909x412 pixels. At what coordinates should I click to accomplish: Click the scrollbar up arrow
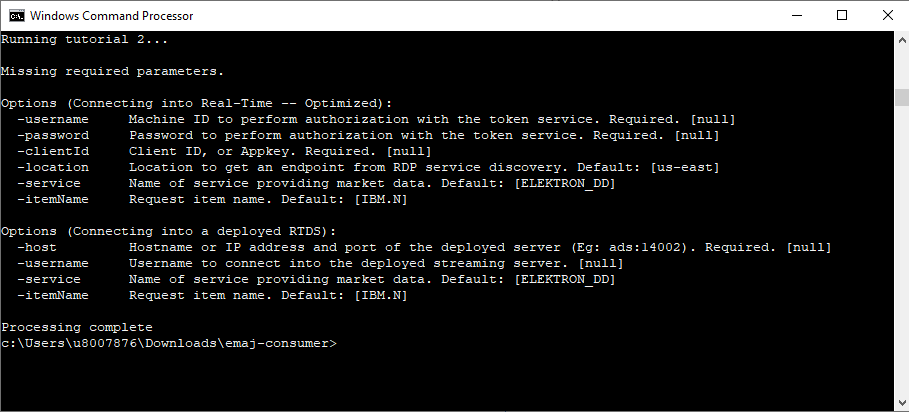point(902,40)
